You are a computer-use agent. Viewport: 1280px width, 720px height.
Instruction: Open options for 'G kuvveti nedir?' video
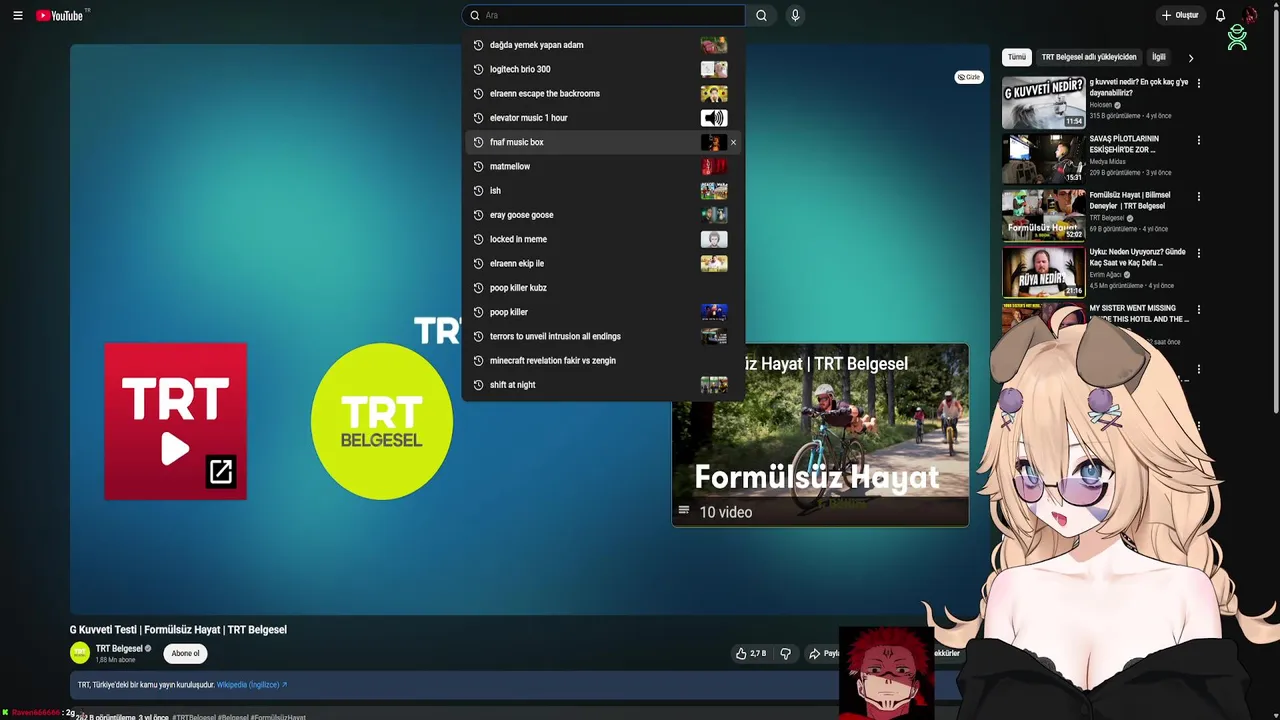pos(1199,83)
